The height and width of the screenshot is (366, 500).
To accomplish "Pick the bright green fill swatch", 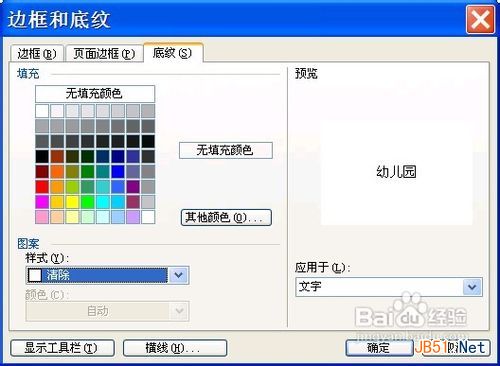I will click(x=87, y=202).
